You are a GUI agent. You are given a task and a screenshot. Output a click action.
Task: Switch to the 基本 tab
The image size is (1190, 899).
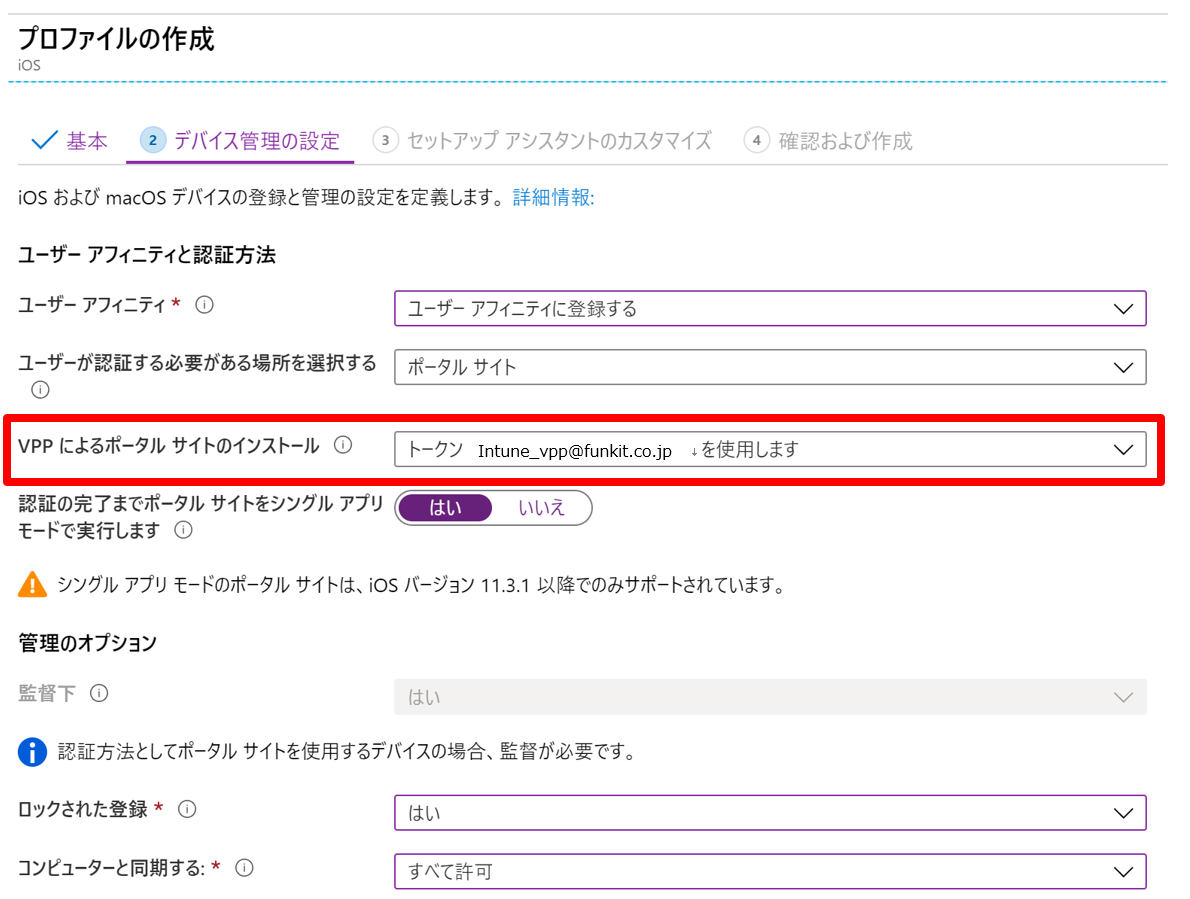click(86, 141)
